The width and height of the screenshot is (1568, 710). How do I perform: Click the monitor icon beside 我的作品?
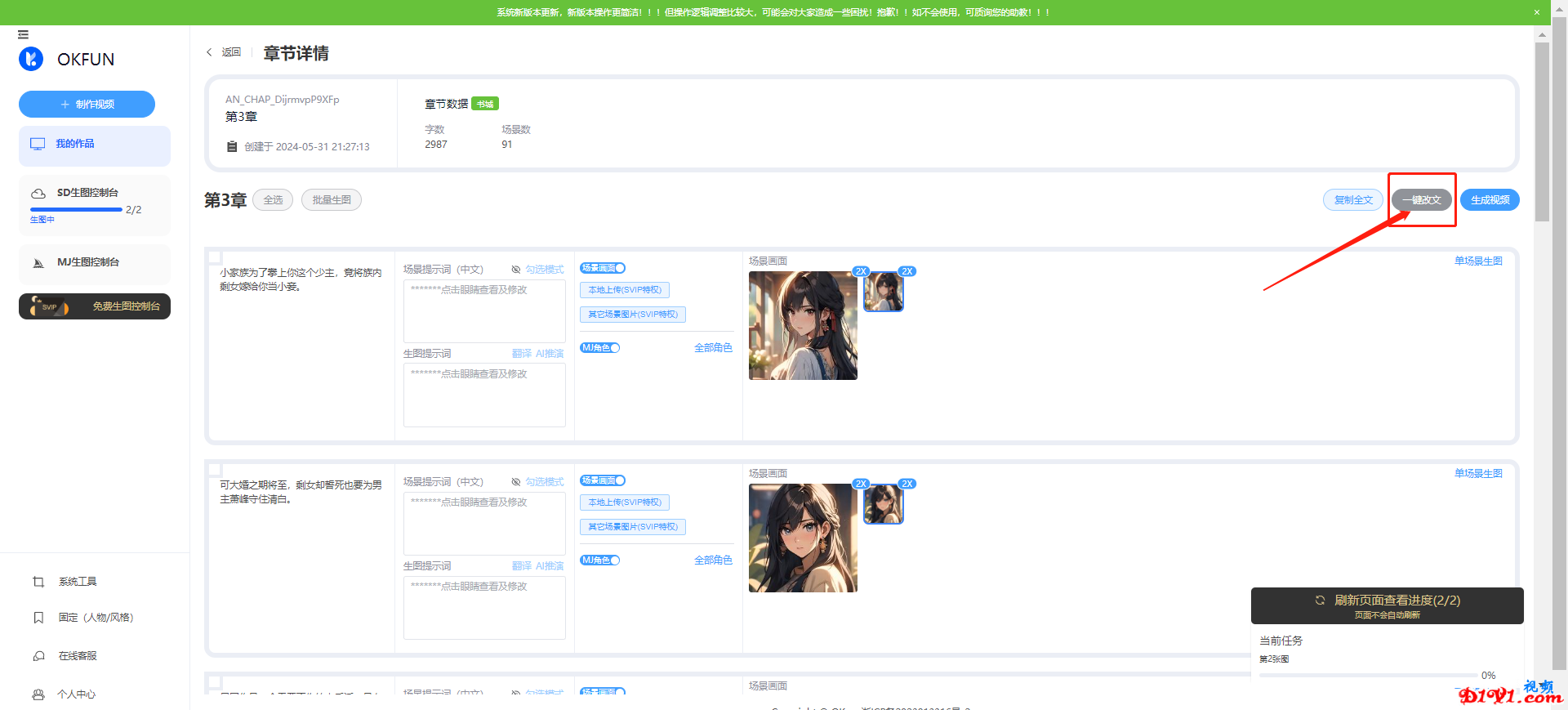click(x=38, y=144)
